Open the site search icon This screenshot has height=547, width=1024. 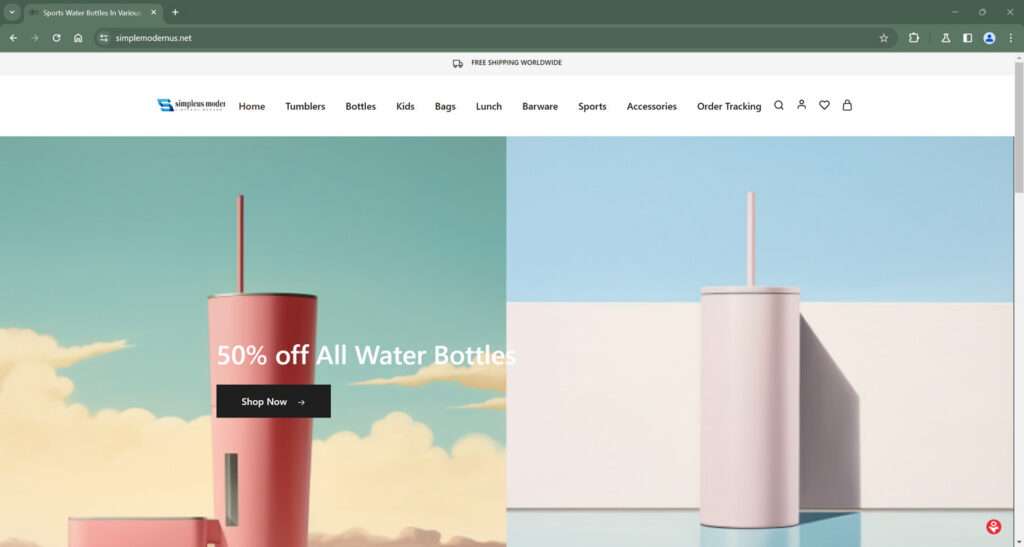778,105
